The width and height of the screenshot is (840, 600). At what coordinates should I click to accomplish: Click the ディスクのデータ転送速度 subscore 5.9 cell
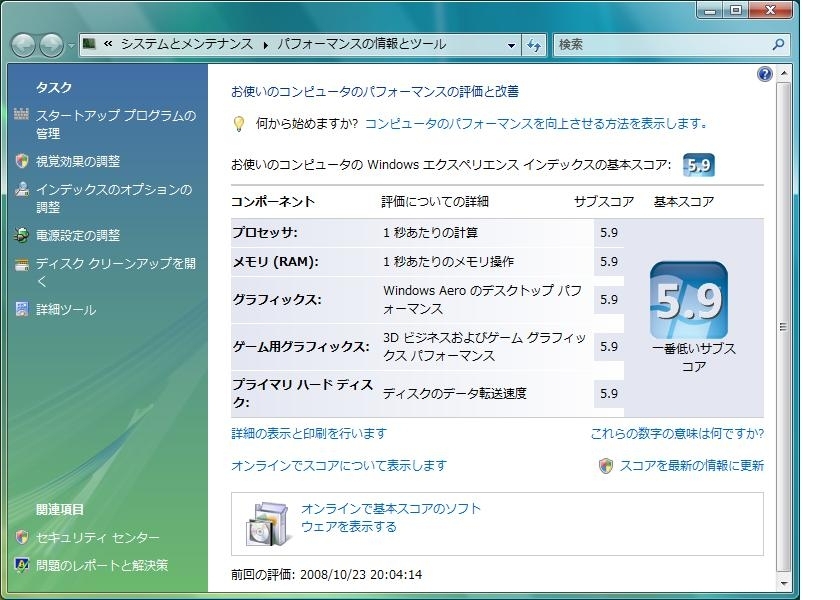point(609,393)
